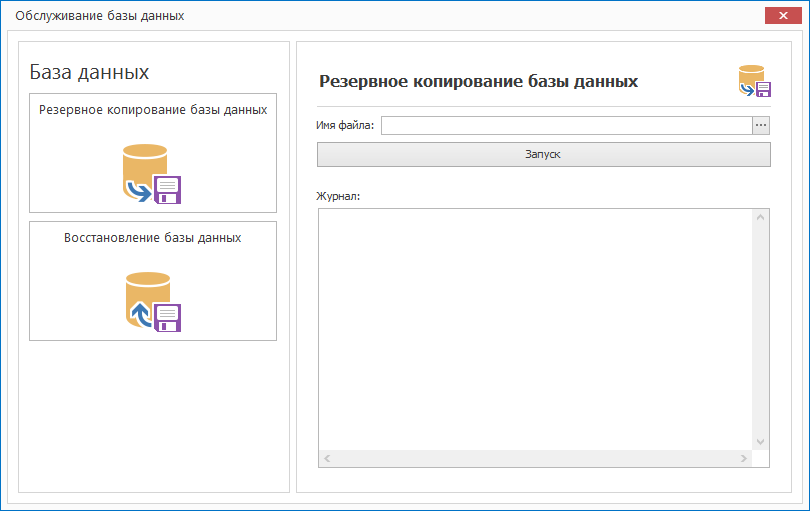Screen dimensions: 810x511
Task: Close the Обслуживание базы данных window
Action: 783,16
